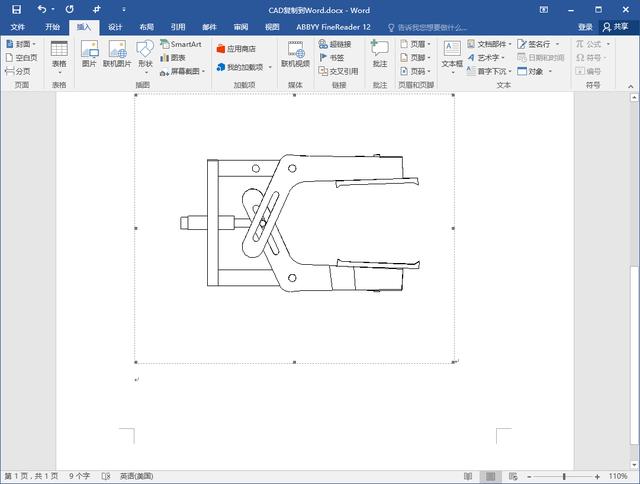The width and height of the screenshot is (640, 484).
Task: Insert 联机视频 online video
Action: (x=296, y=54)
